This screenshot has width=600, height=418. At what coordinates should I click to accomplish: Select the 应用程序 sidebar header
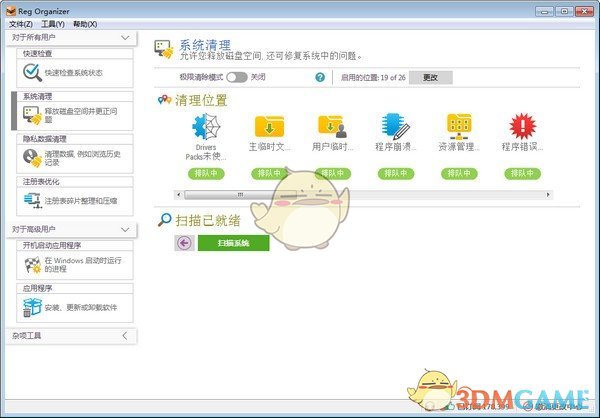point(75,288)
